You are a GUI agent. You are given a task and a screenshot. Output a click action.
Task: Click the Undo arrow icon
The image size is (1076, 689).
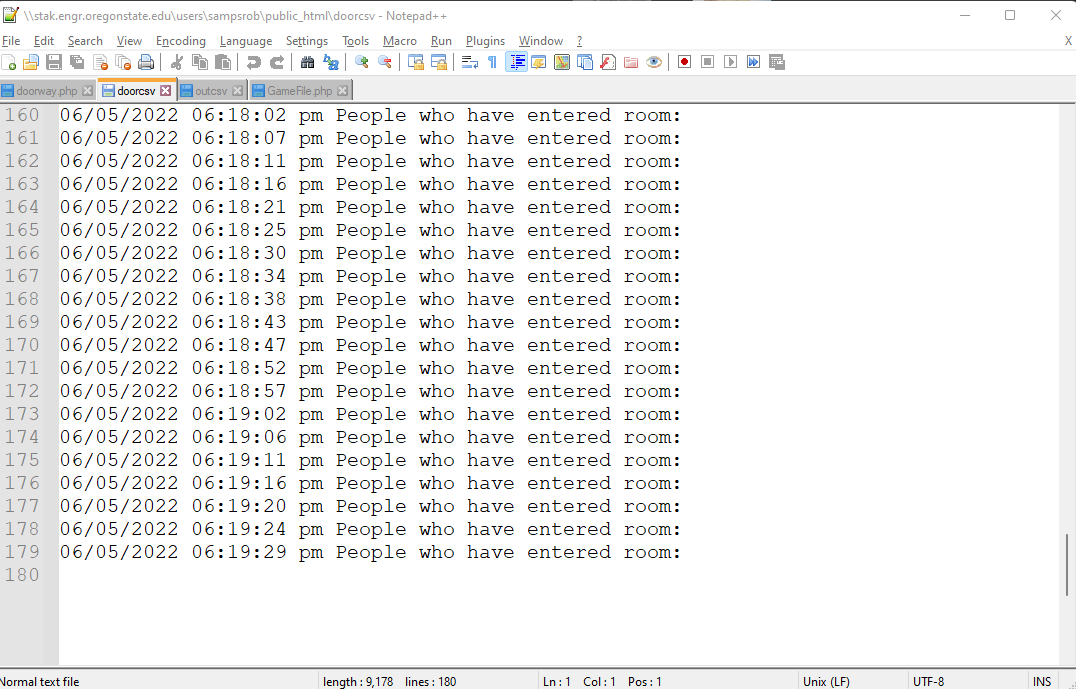coord(254,62)
